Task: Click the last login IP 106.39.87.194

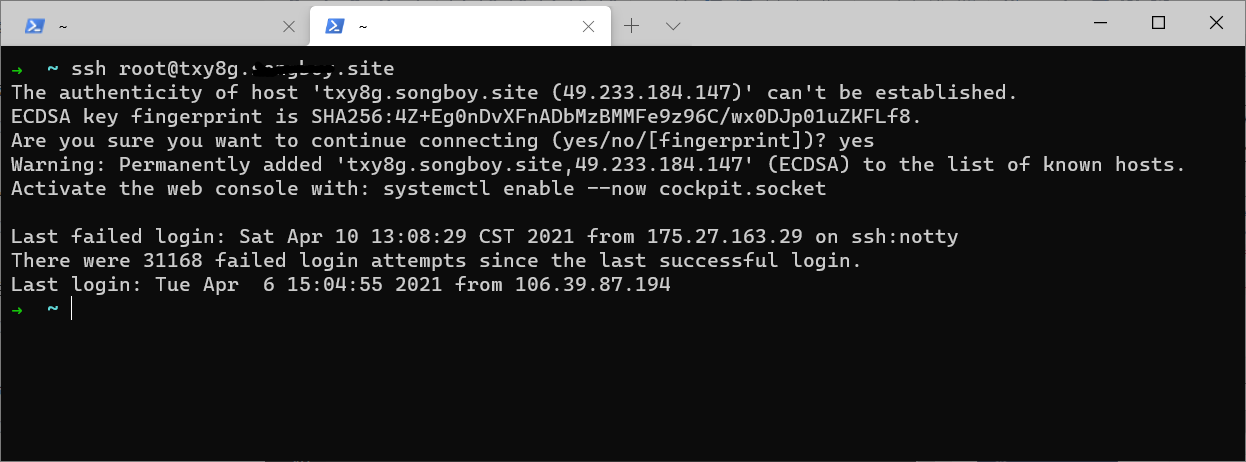Action: coord(592,285)
